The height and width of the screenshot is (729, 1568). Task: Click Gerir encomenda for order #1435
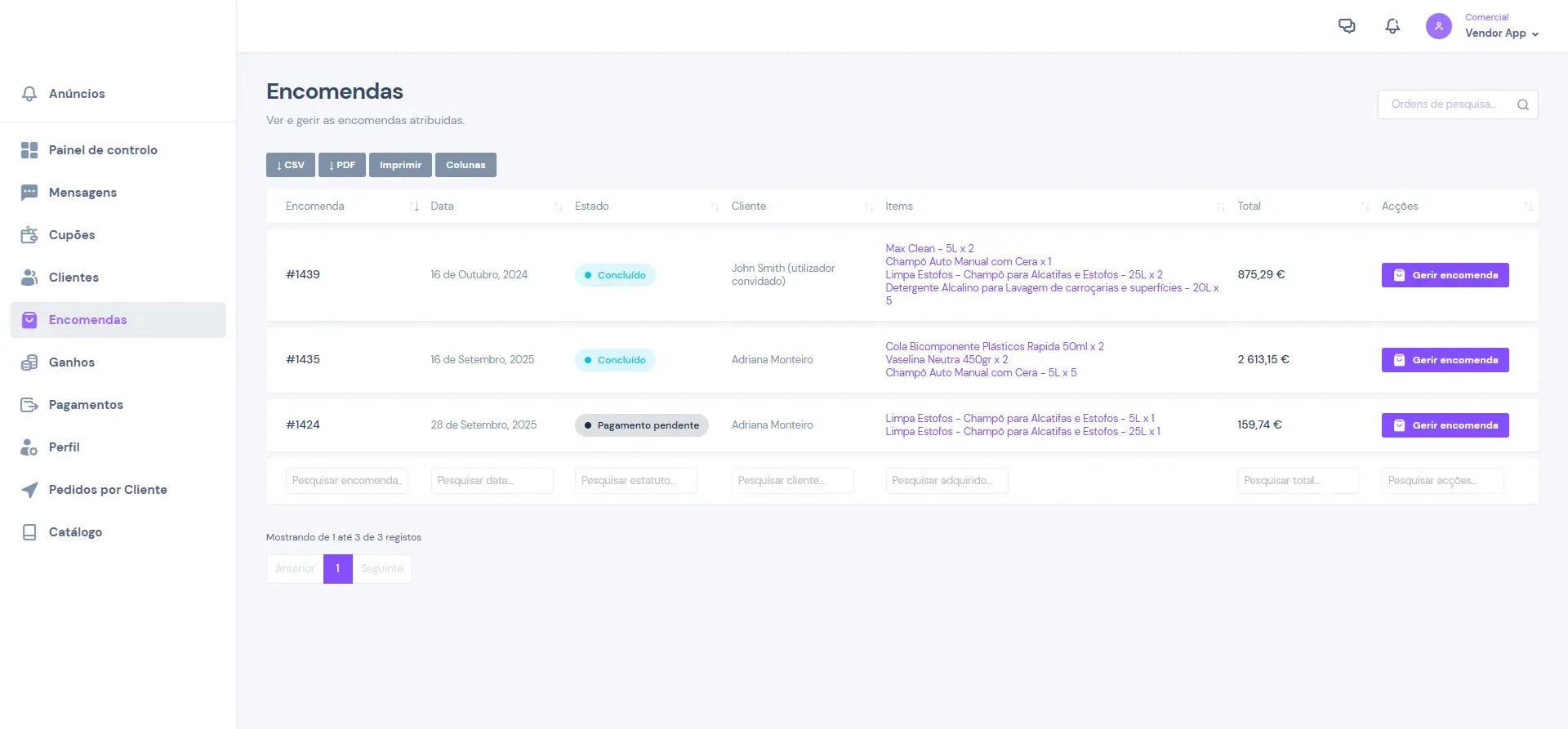(x=1445, y=360)
